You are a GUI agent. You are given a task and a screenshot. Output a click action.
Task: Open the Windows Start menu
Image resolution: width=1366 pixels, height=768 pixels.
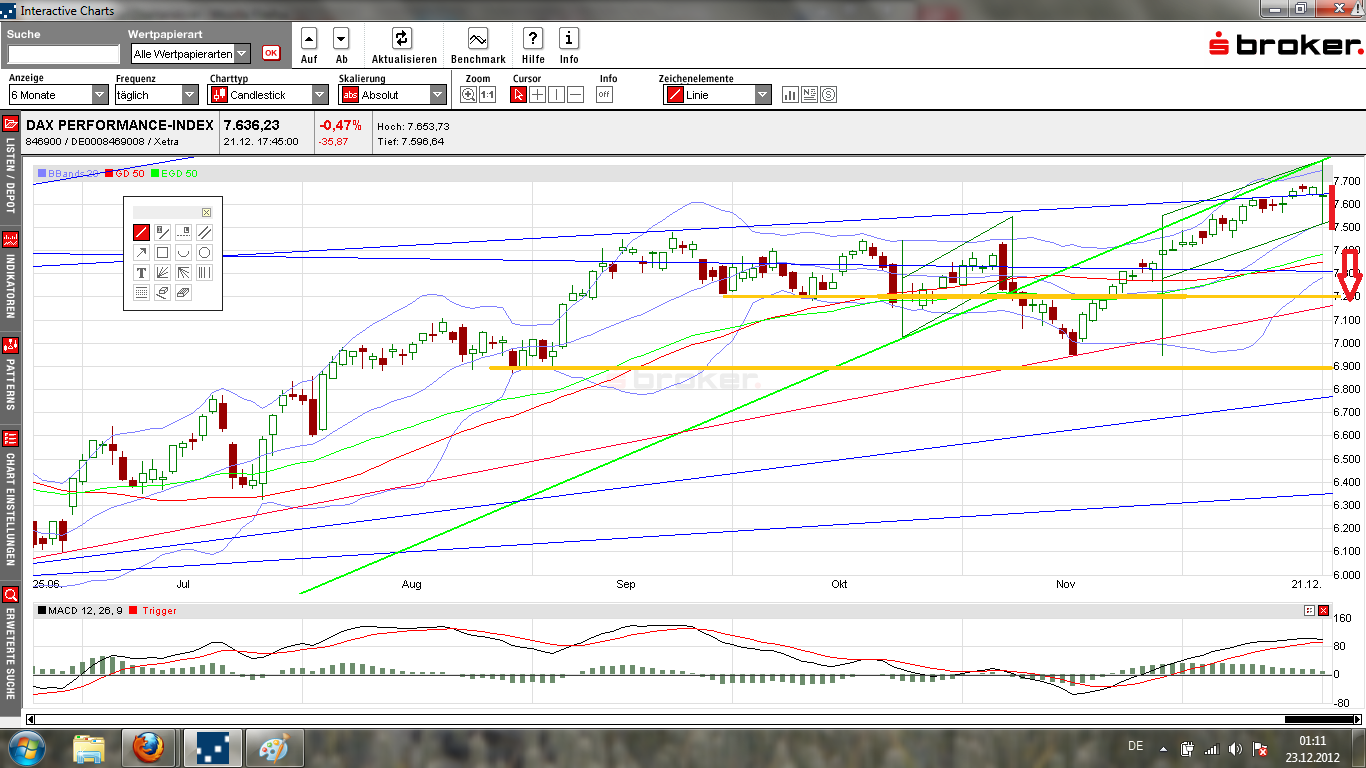tap(25, 747)
